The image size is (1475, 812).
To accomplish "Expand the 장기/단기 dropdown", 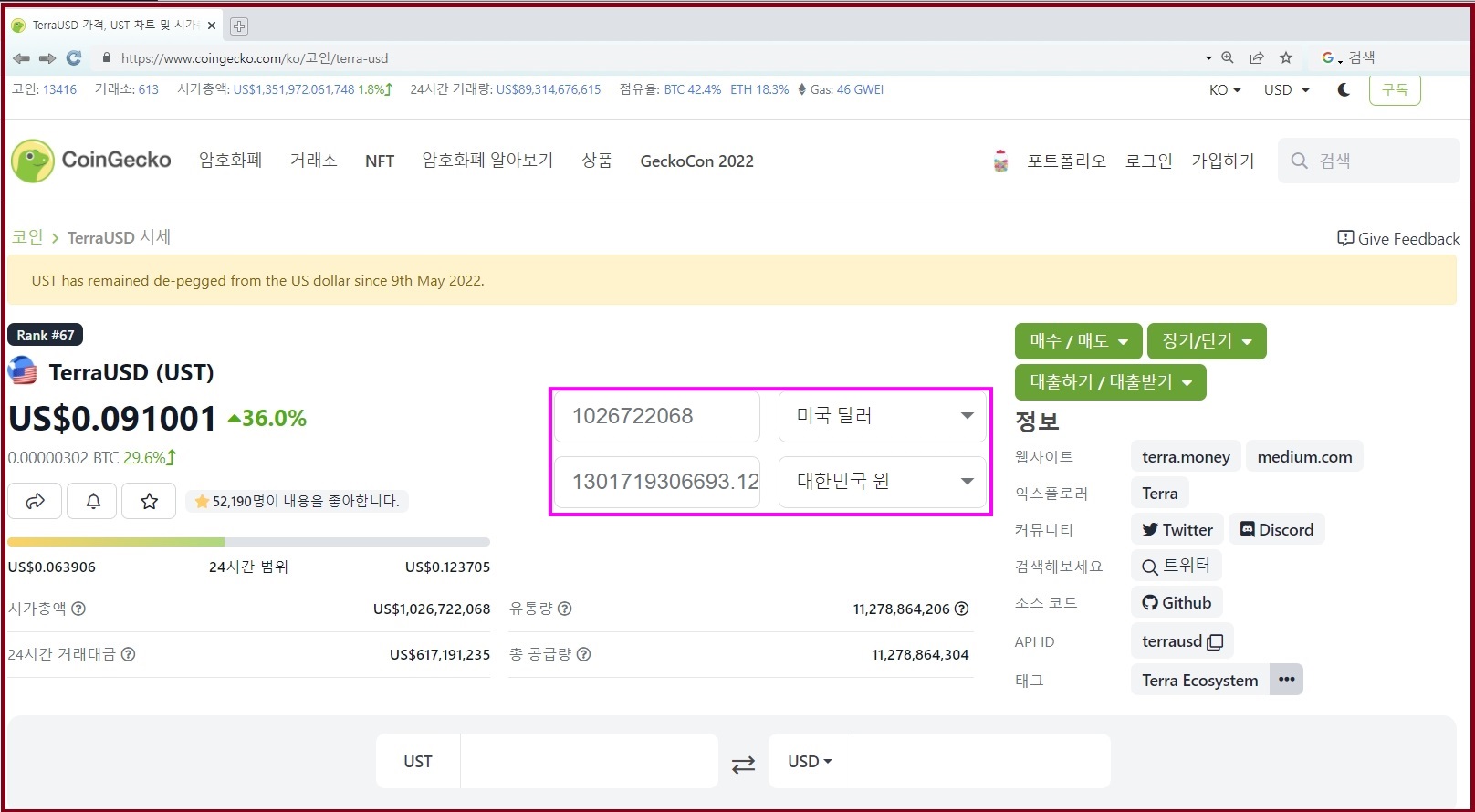I will click(1207, 341).
